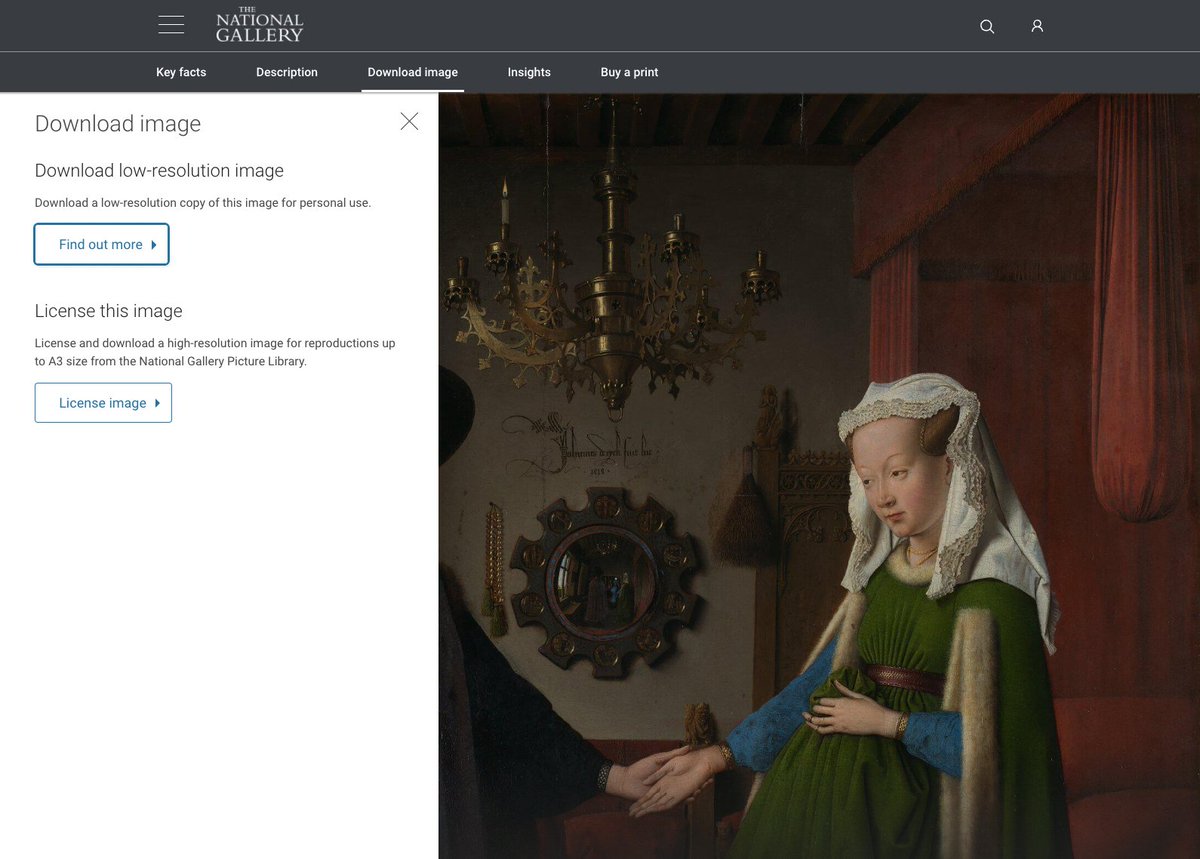
Task: Select the Download image tab
Action: (413, 72)
